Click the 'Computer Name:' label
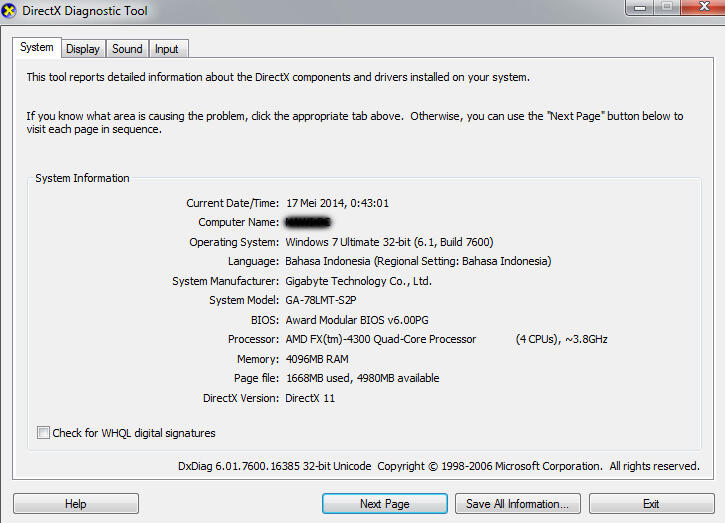 coord(239,222)
